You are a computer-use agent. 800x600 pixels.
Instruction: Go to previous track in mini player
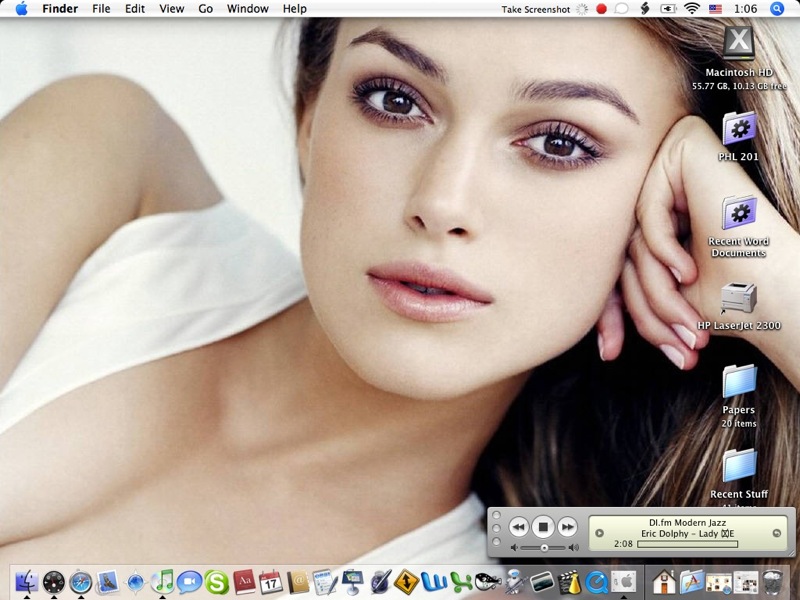518,526
